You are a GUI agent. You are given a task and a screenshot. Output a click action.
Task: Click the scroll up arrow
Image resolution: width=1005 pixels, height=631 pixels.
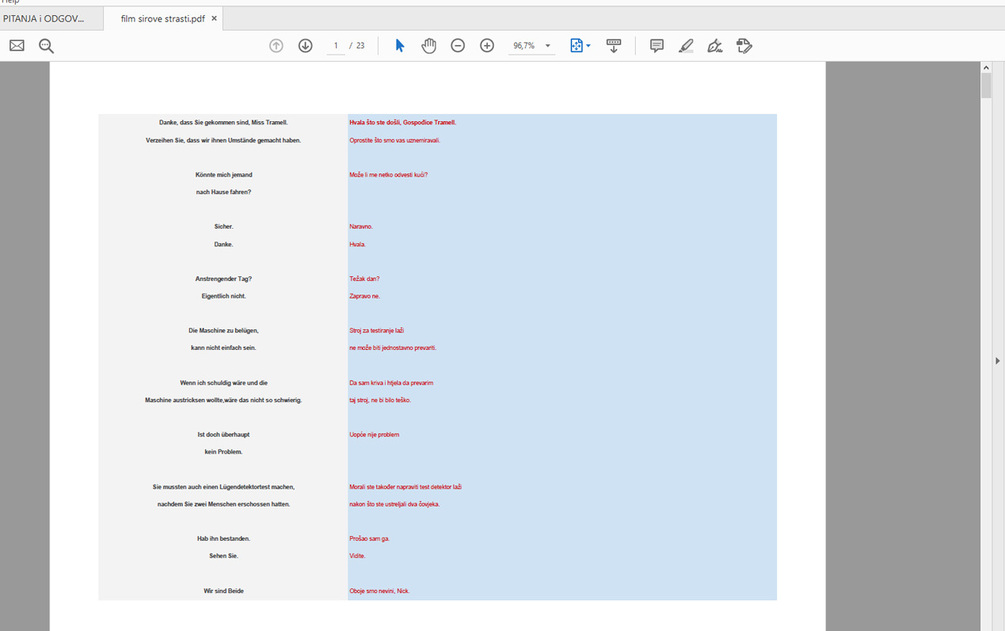[986, 67]
